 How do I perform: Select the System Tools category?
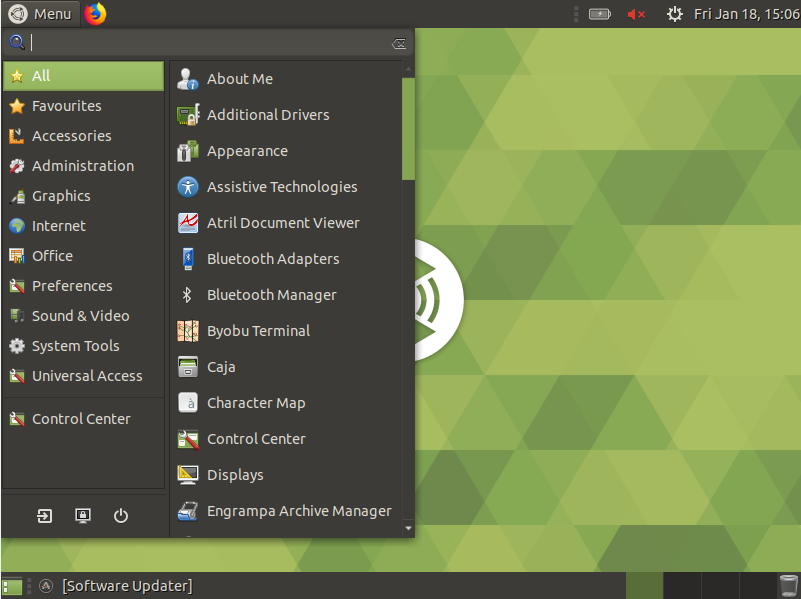(x=75, y=345)
